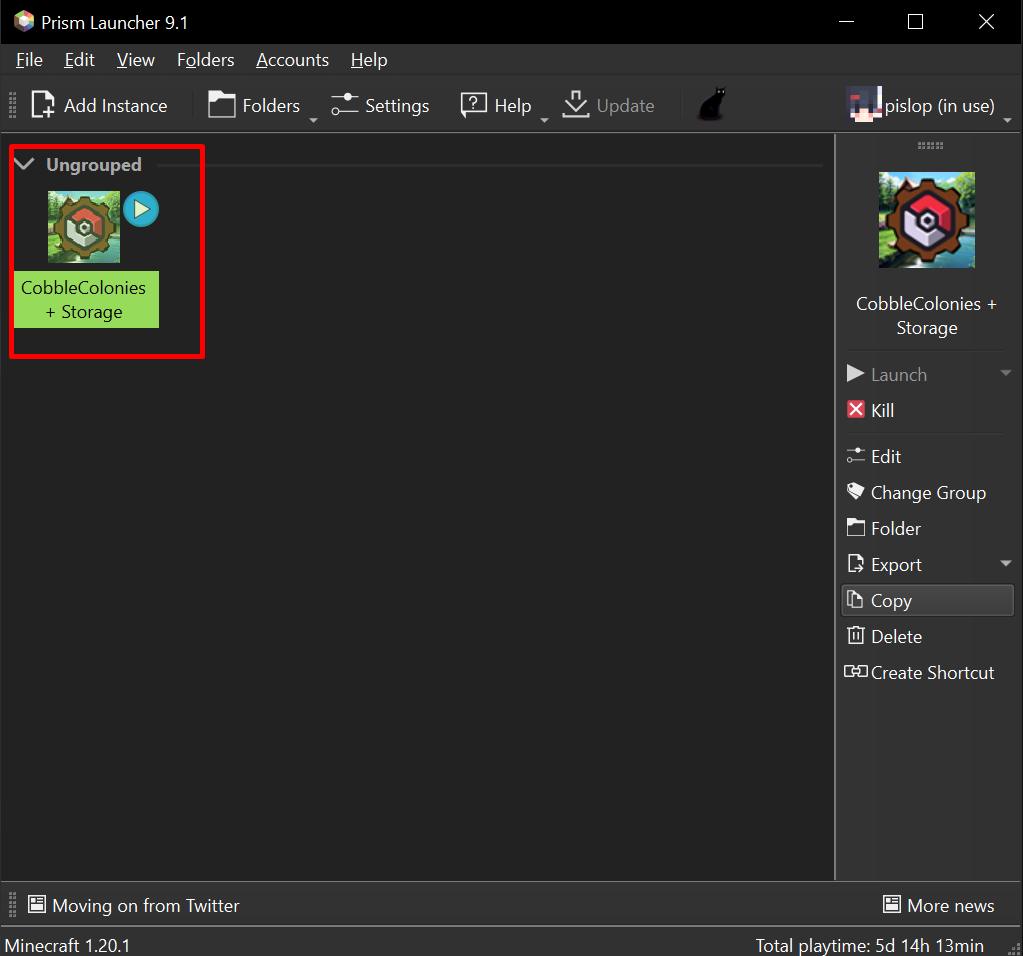Click the Delete trash can icon
The height and width of the screenshot is (956, 1023).
coord(856,636)
